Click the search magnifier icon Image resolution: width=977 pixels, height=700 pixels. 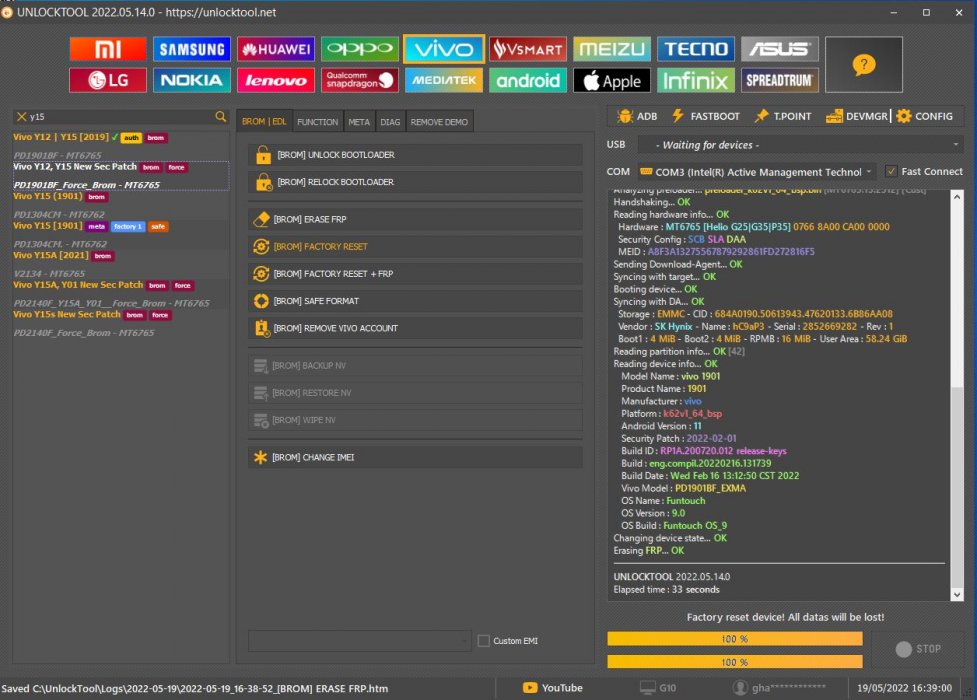point(221,117)
